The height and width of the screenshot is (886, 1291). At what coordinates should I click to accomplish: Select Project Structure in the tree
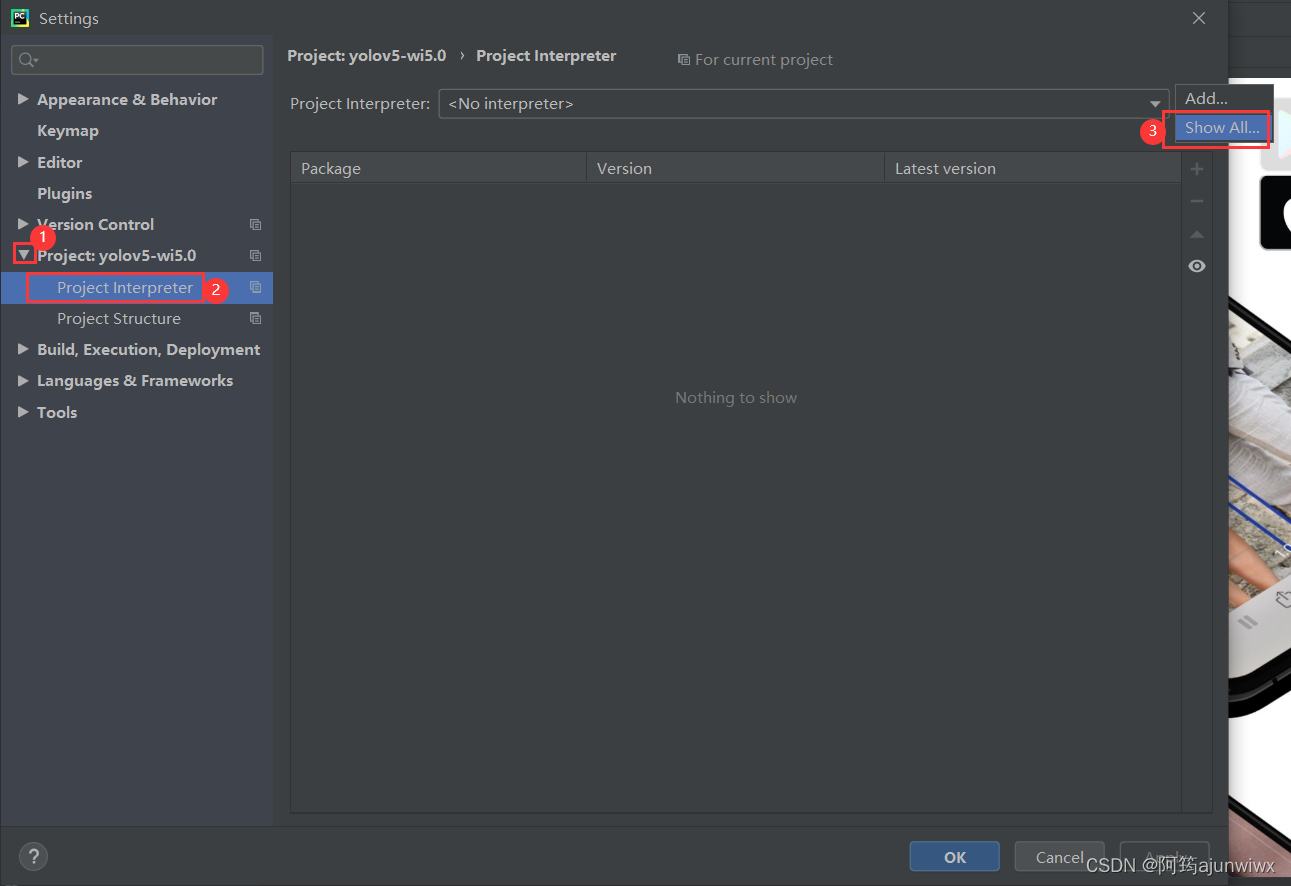tap(119, 318)
